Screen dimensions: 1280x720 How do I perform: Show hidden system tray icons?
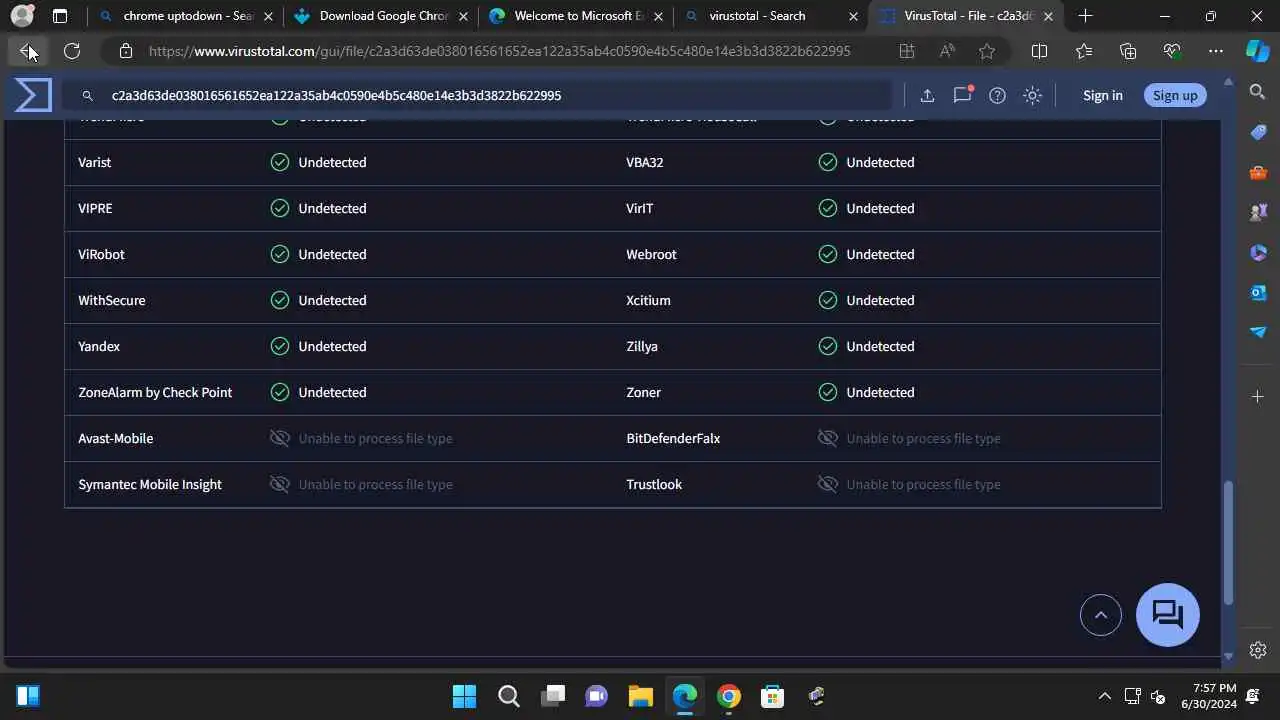click(1104, 696)
